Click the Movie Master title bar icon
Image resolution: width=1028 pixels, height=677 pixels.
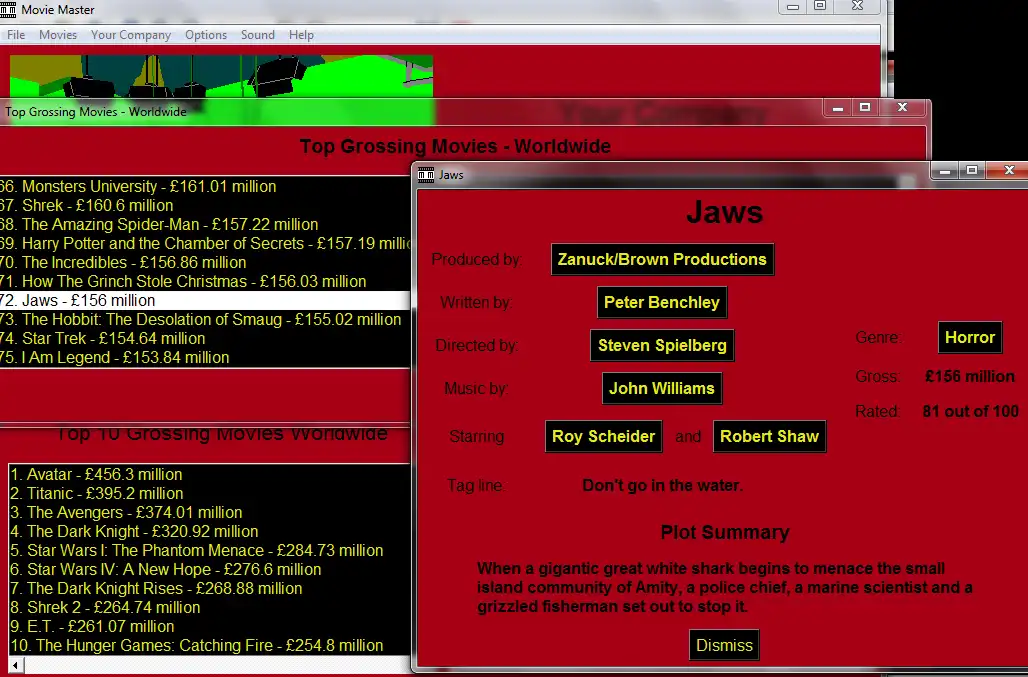pyautogui.click(x=8, y=9)
